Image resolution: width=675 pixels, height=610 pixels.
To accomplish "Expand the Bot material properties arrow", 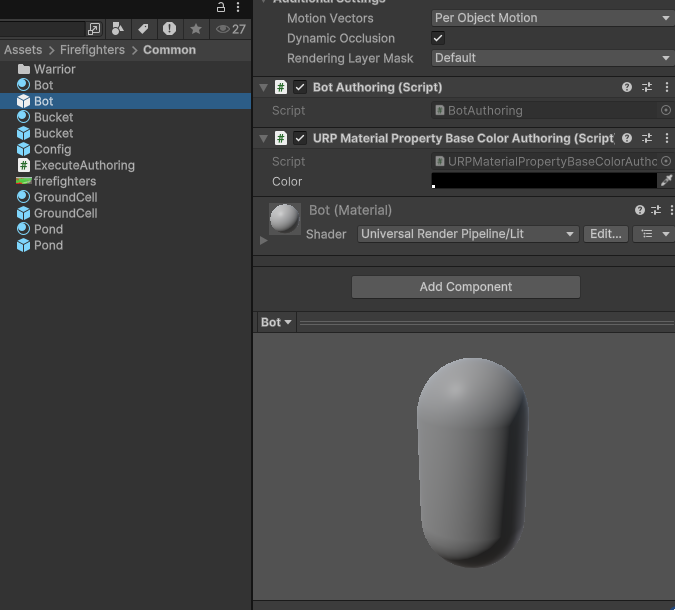I will pyautogui.click(x=263, y=241).
